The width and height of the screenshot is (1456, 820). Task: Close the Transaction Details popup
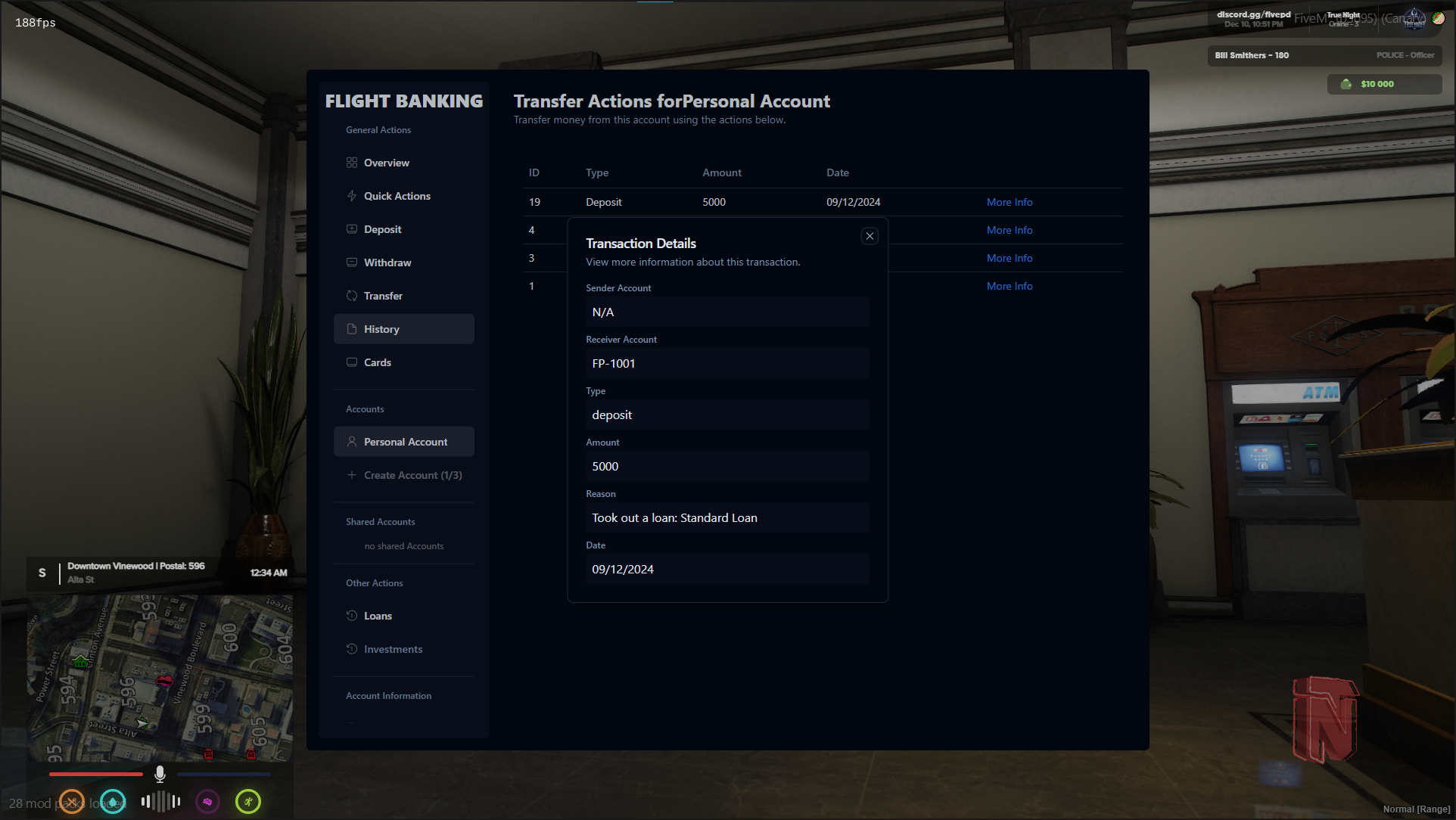870,236
